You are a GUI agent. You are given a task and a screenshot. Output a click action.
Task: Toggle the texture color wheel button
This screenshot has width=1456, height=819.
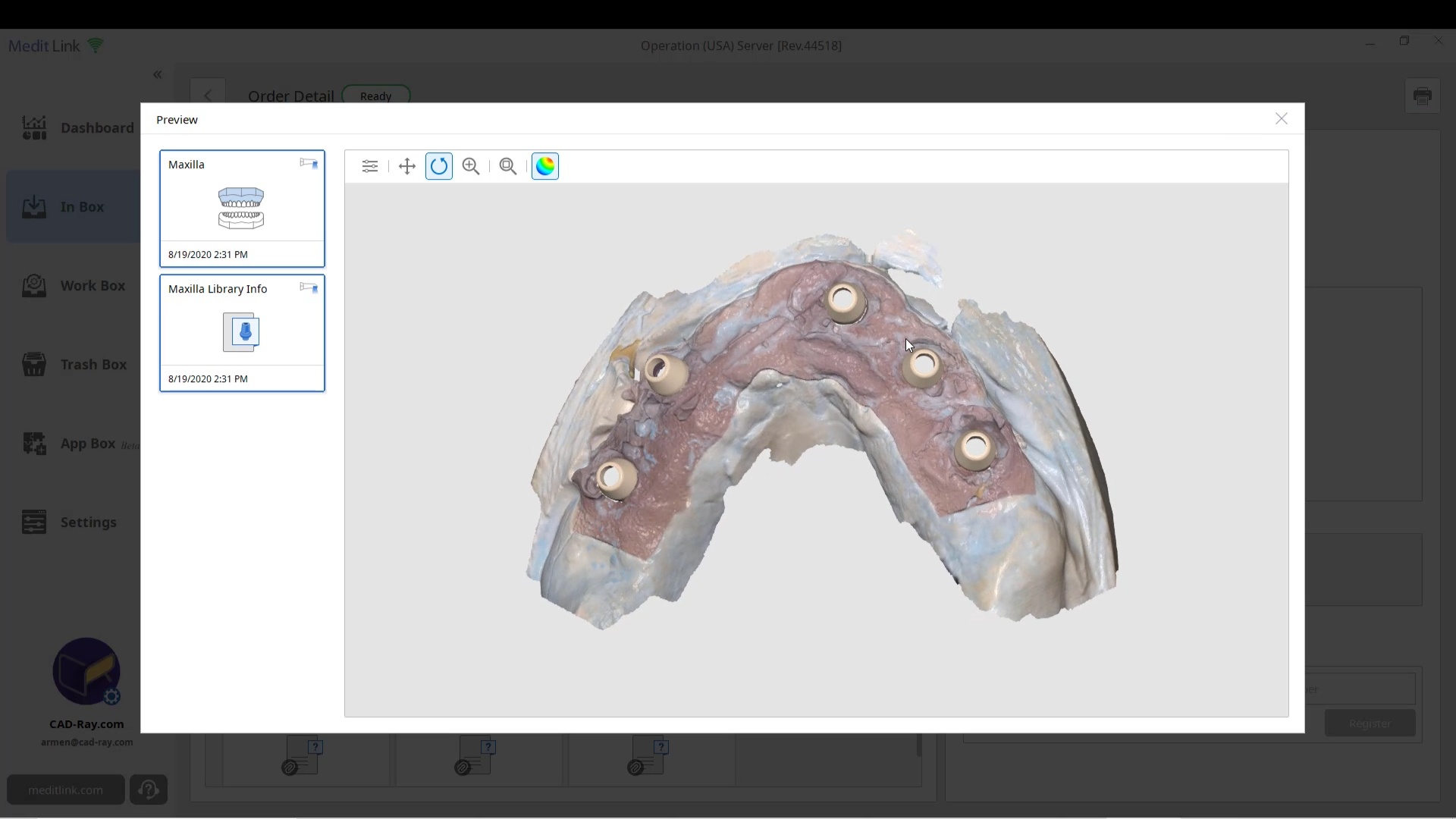click(545, 166)
